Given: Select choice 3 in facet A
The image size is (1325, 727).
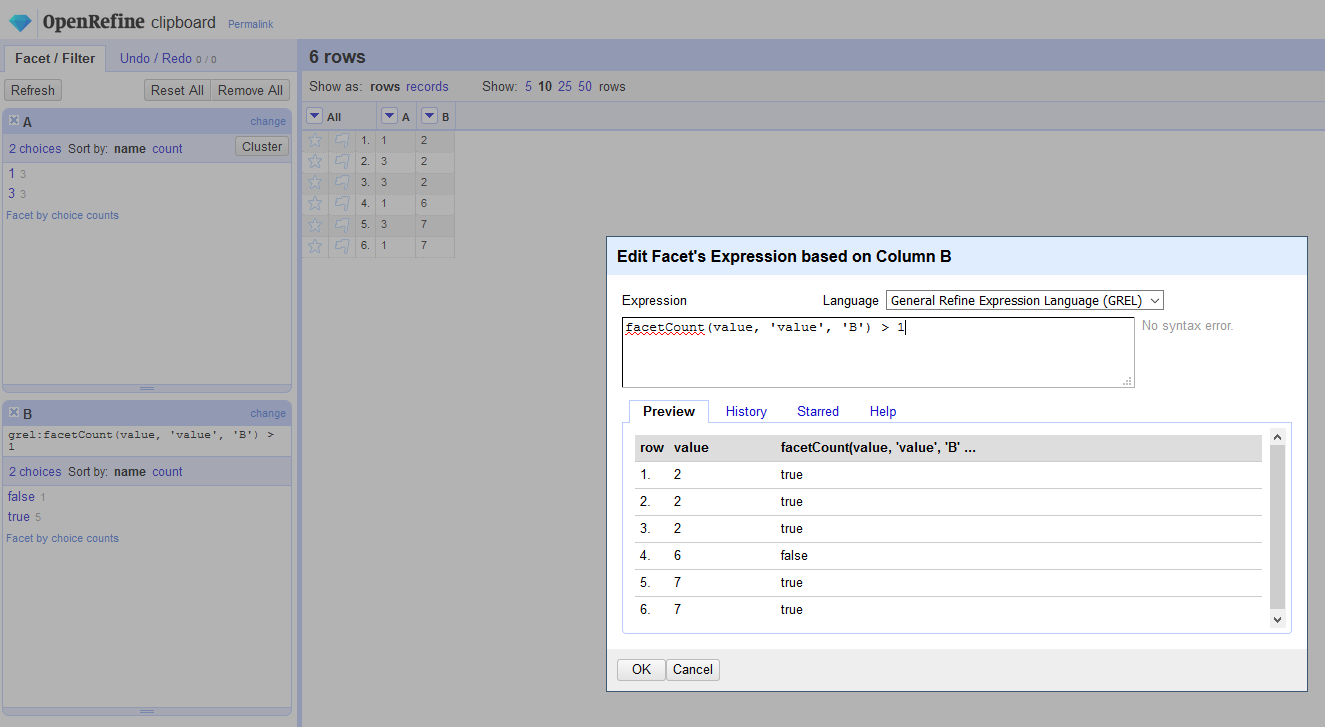Looking at the screenshot, I should tap(12, 193).
